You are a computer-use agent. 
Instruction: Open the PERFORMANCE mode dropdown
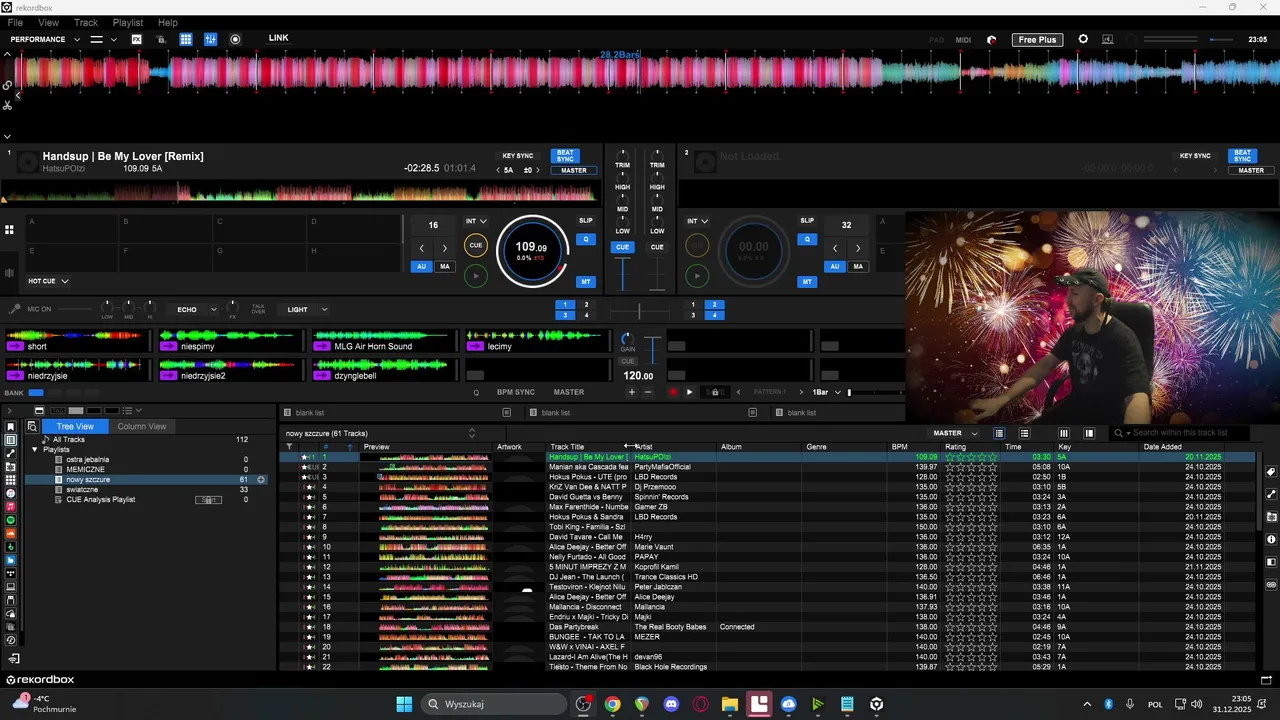(x=46, y=39)
